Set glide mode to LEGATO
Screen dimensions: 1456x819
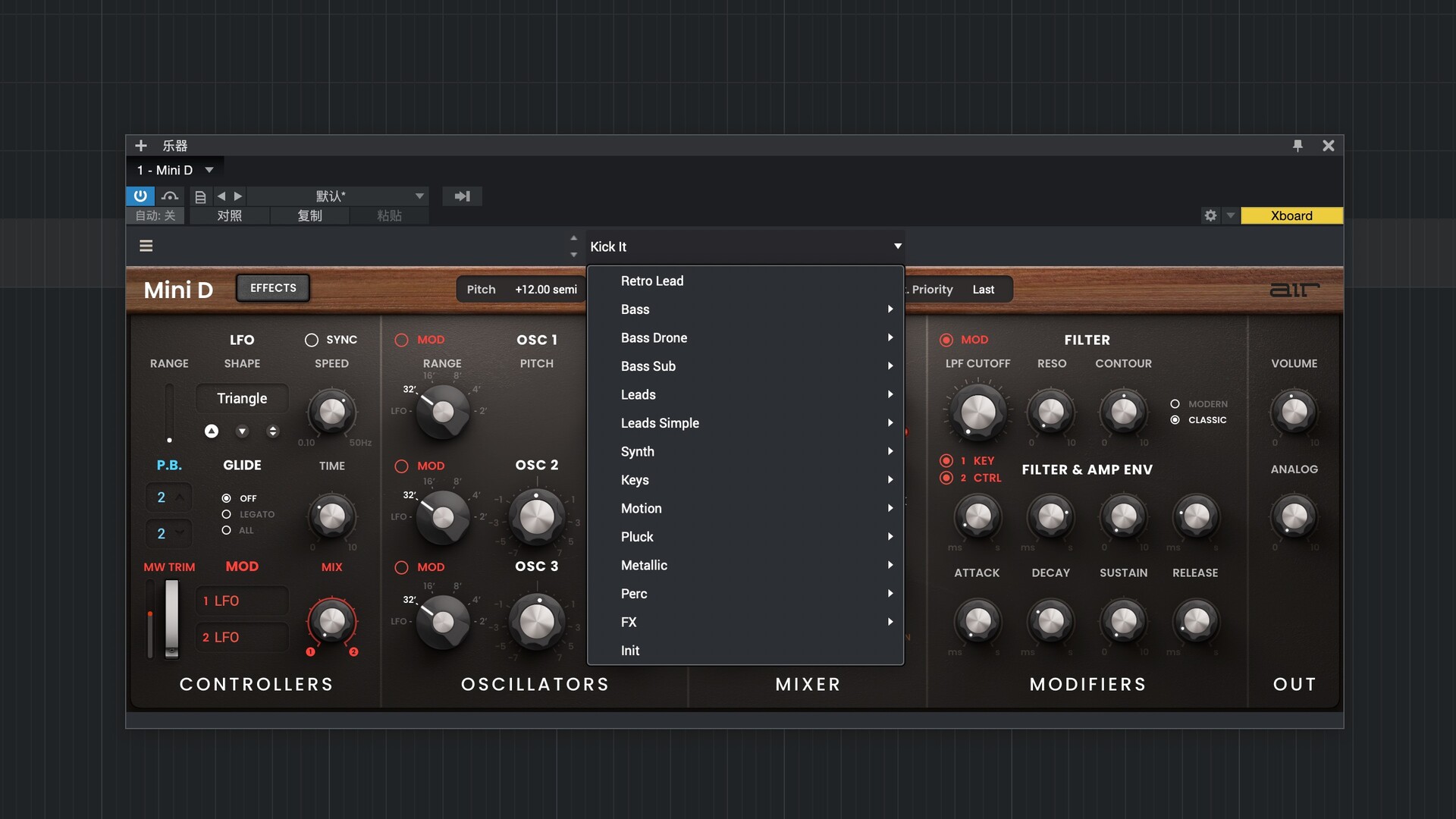pyautogui.click(x=226, y=514)
